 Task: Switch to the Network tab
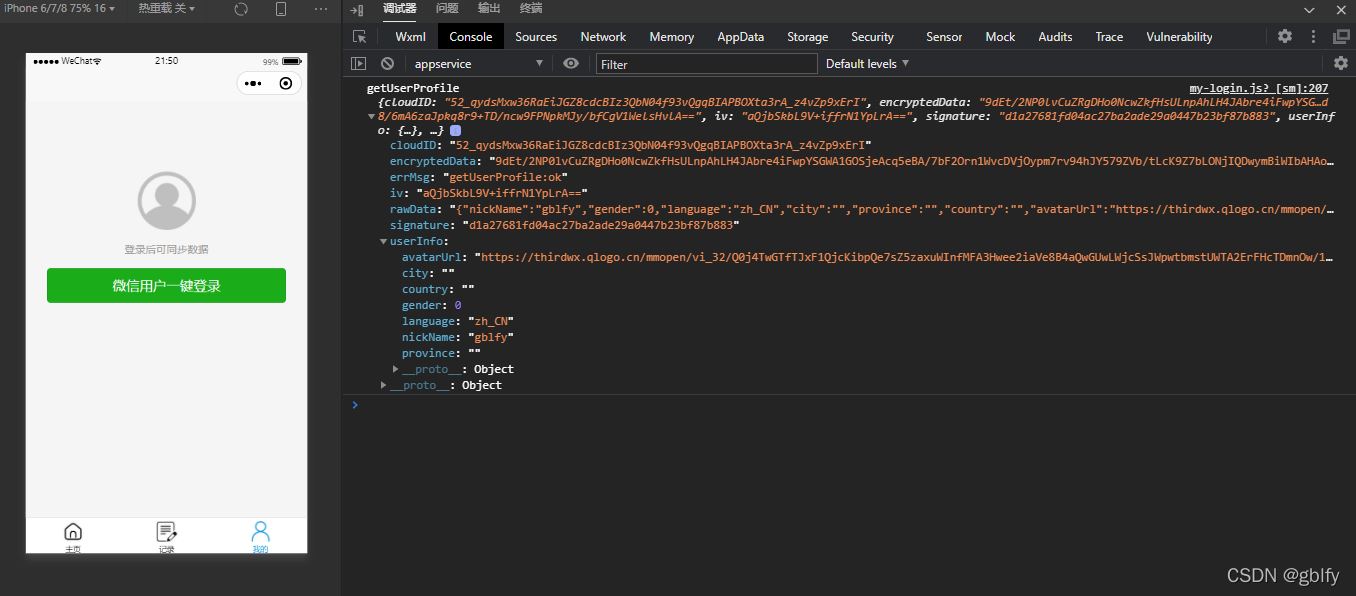(x=603, y=37)
